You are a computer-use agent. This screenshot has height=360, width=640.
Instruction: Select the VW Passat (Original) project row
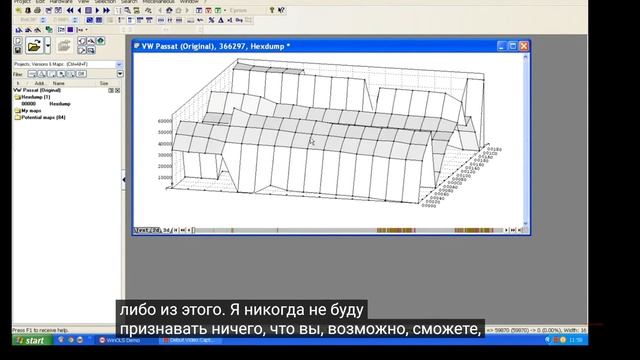(x=37, y=90)
